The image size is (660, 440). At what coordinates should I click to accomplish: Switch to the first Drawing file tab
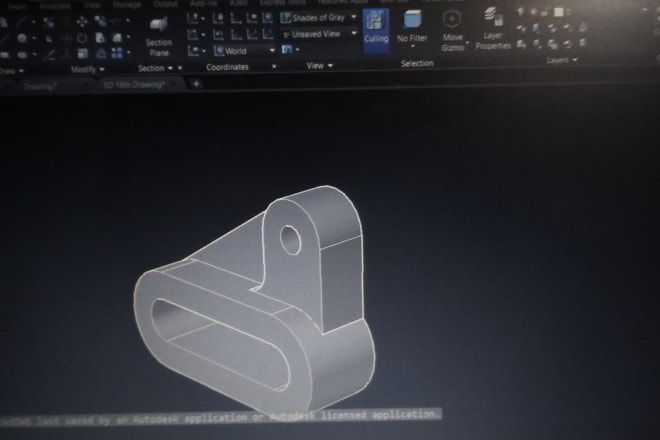point(40,86)
